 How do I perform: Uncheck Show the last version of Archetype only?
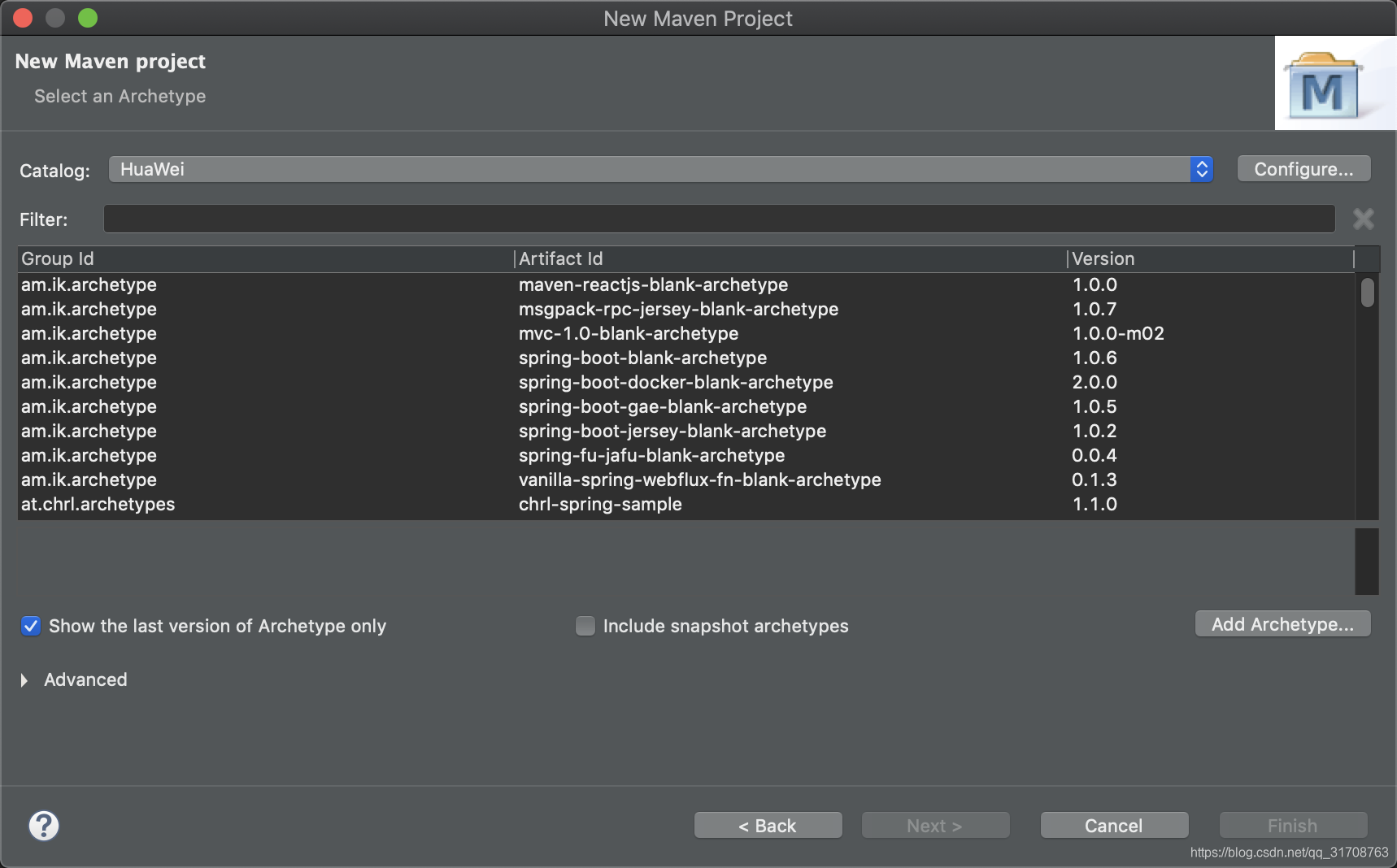[x=31, y=626]
